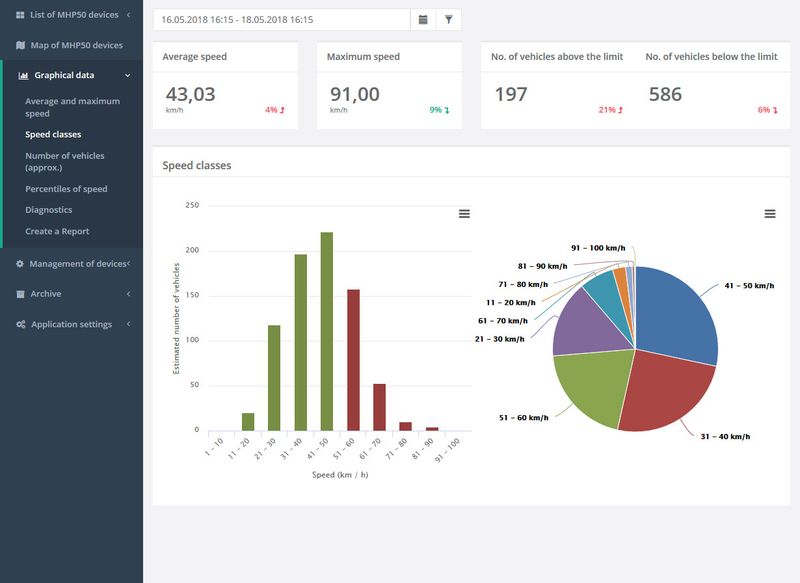
Task: Open Average and maximum speed page
Action: point(72,107)
